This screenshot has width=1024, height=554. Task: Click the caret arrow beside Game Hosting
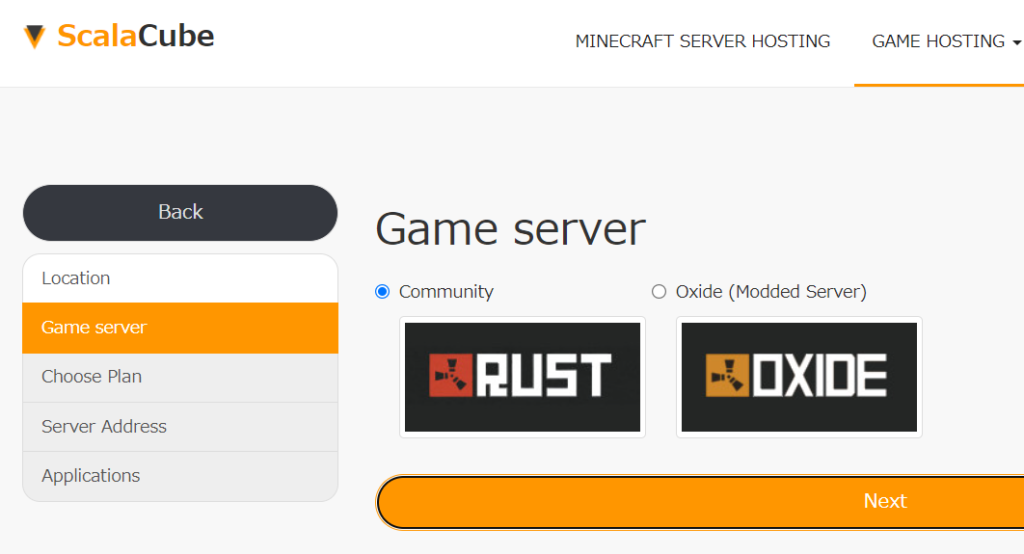pyautogui.click(x=1016, y=42)
